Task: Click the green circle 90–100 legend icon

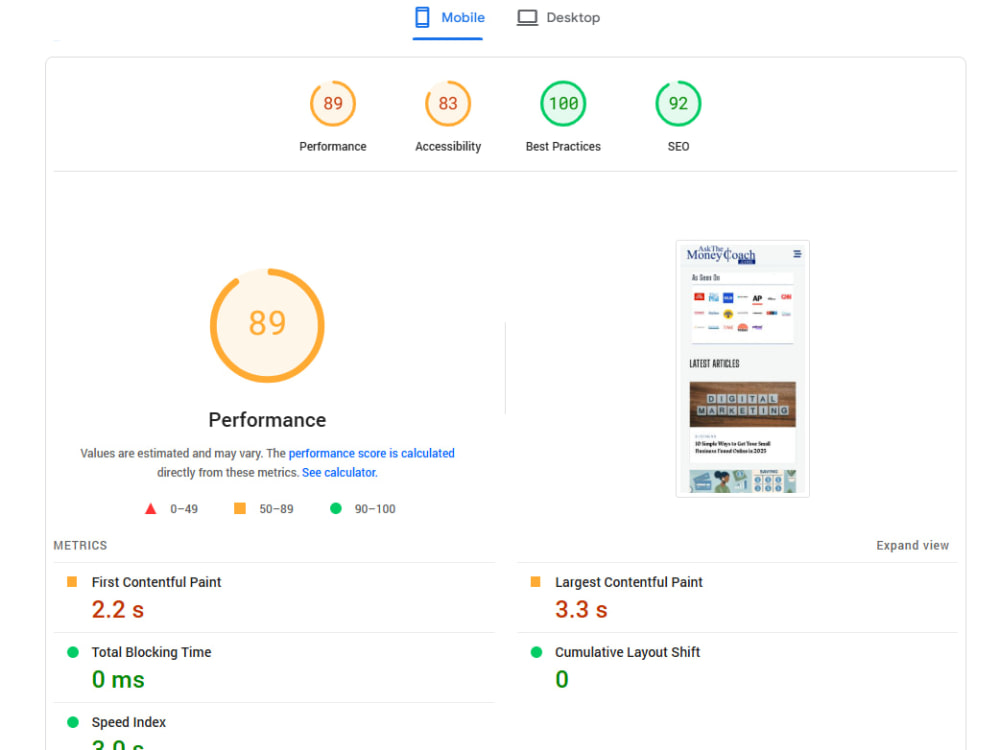Action: [335, 508]
